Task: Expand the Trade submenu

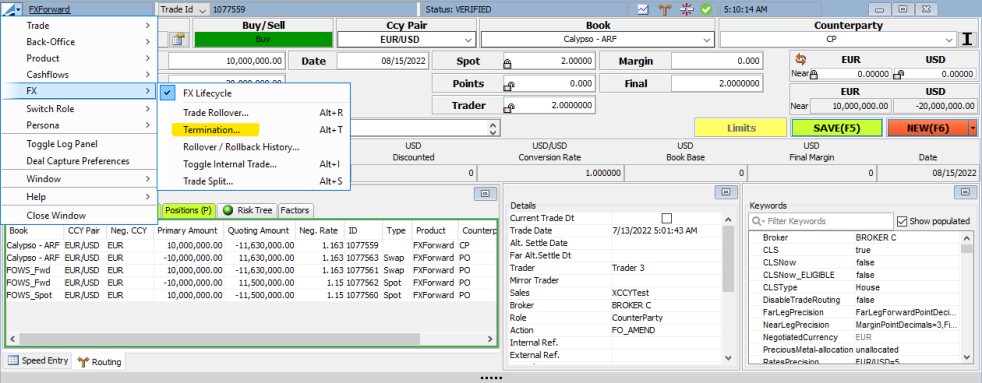Action: tap(78, 26)
